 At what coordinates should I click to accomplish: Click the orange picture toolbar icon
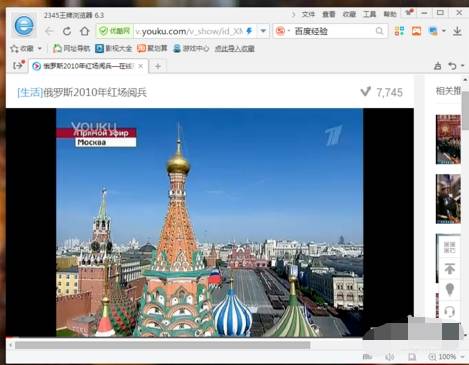click(x=416, y=31)
